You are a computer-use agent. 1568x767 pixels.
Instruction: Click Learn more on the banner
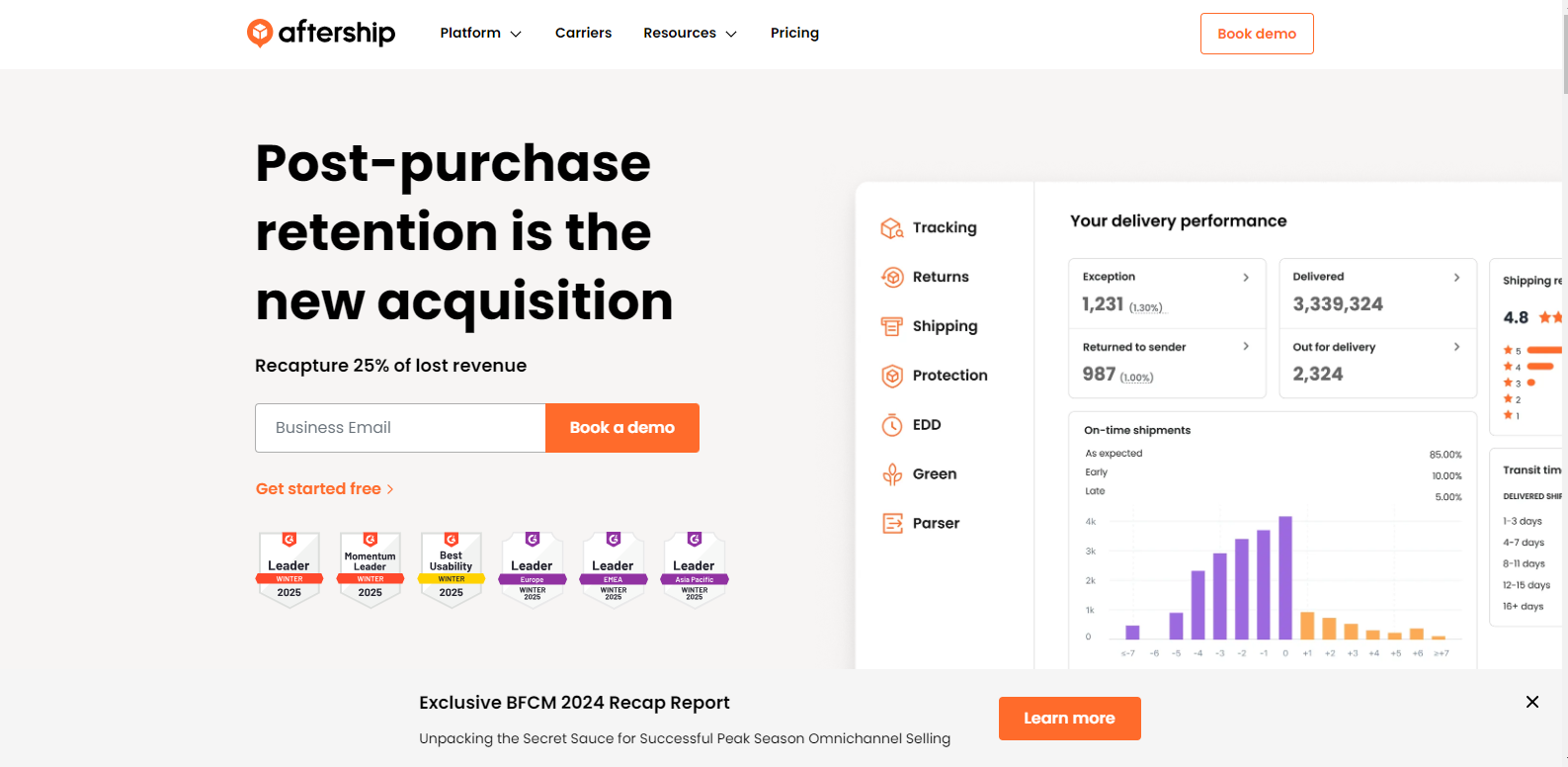(1069, 719)
